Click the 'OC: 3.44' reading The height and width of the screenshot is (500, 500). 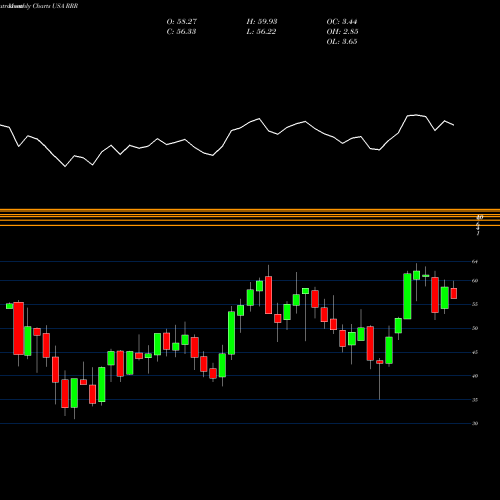click(342, 22)
